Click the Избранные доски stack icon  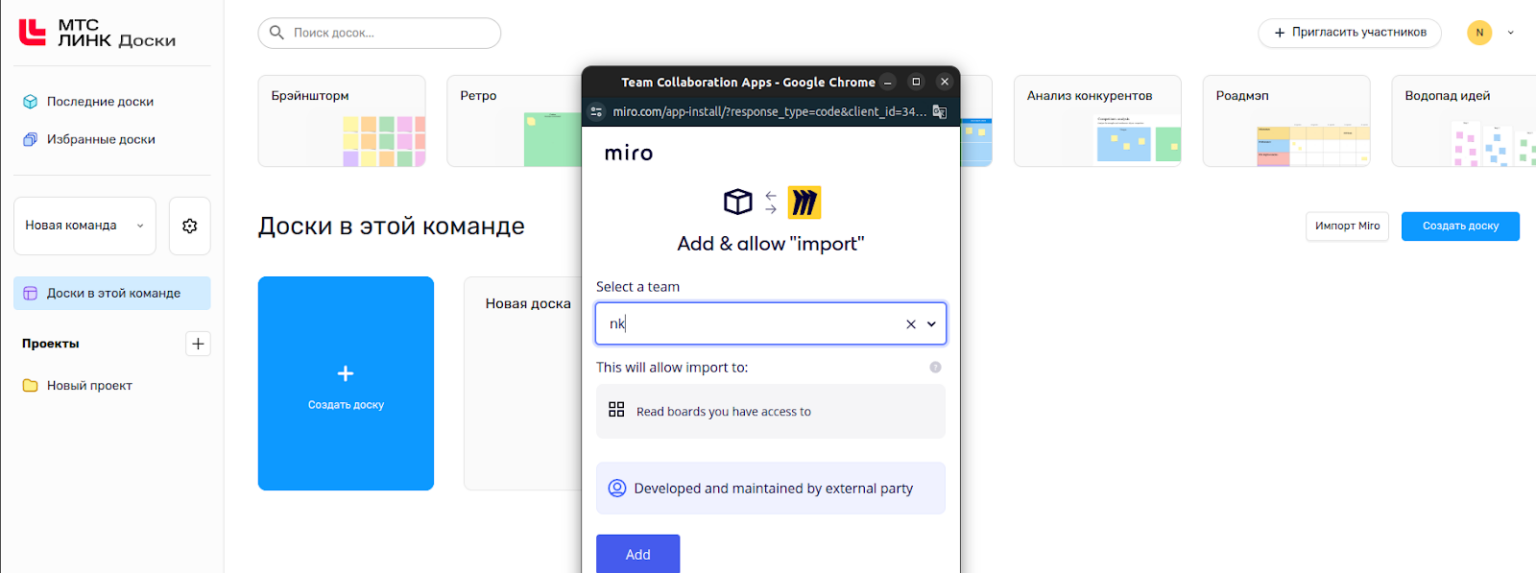[x=30, y=140]
